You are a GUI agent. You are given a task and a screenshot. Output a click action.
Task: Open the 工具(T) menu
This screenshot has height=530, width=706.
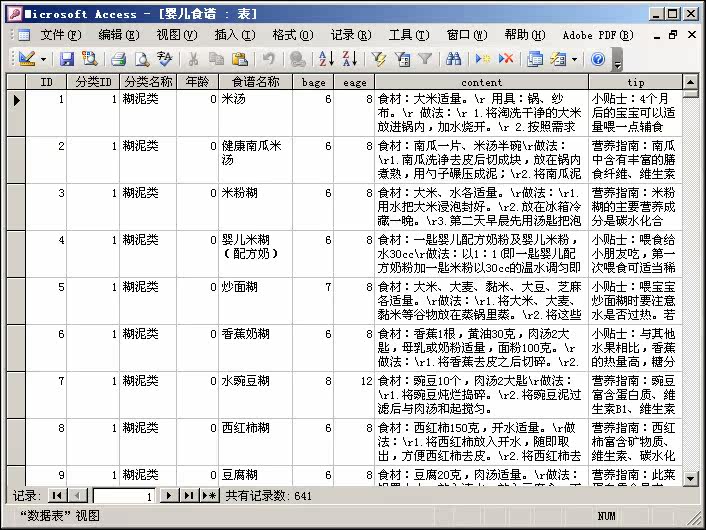coord(409,35)
